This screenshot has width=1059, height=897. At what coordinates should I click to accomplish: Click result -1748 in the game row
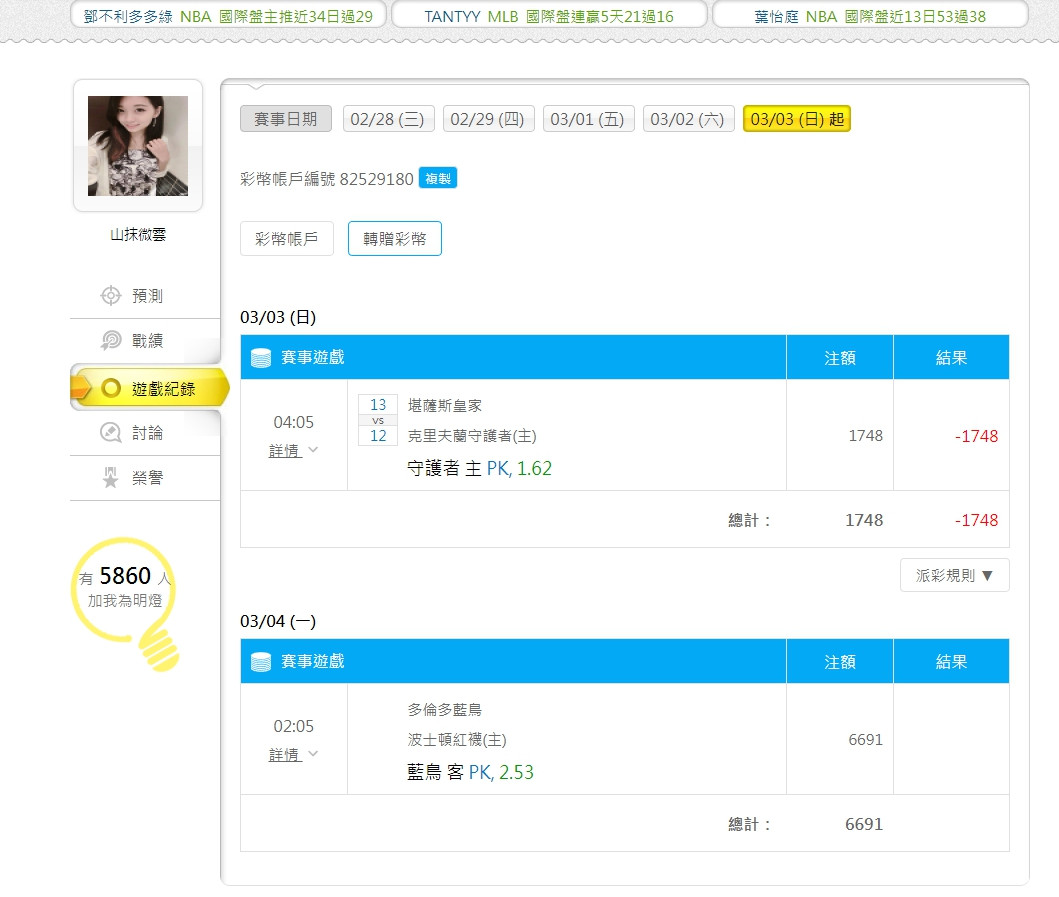click(x=976, y=436)
